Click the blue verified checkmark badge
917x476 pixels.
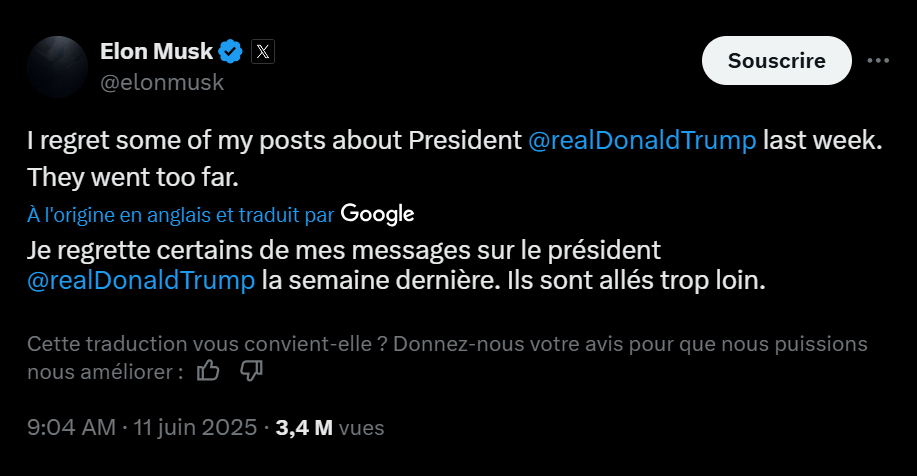[231, 51]
